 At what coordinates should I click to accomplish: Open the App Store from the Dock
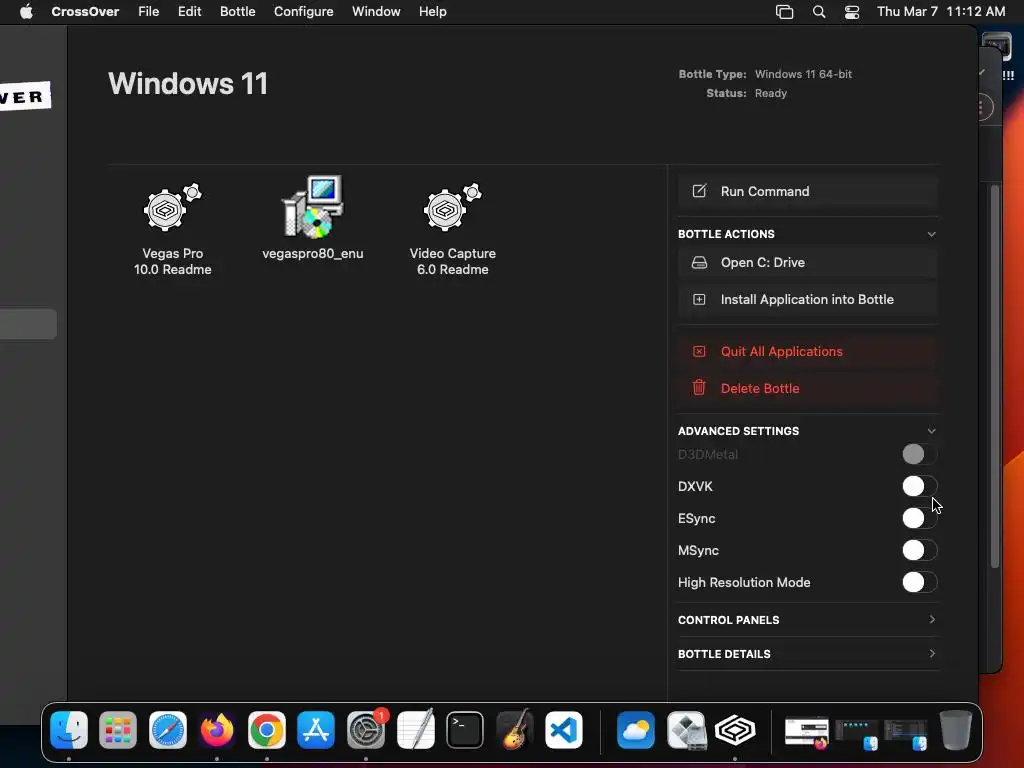(x=316, y=730)
